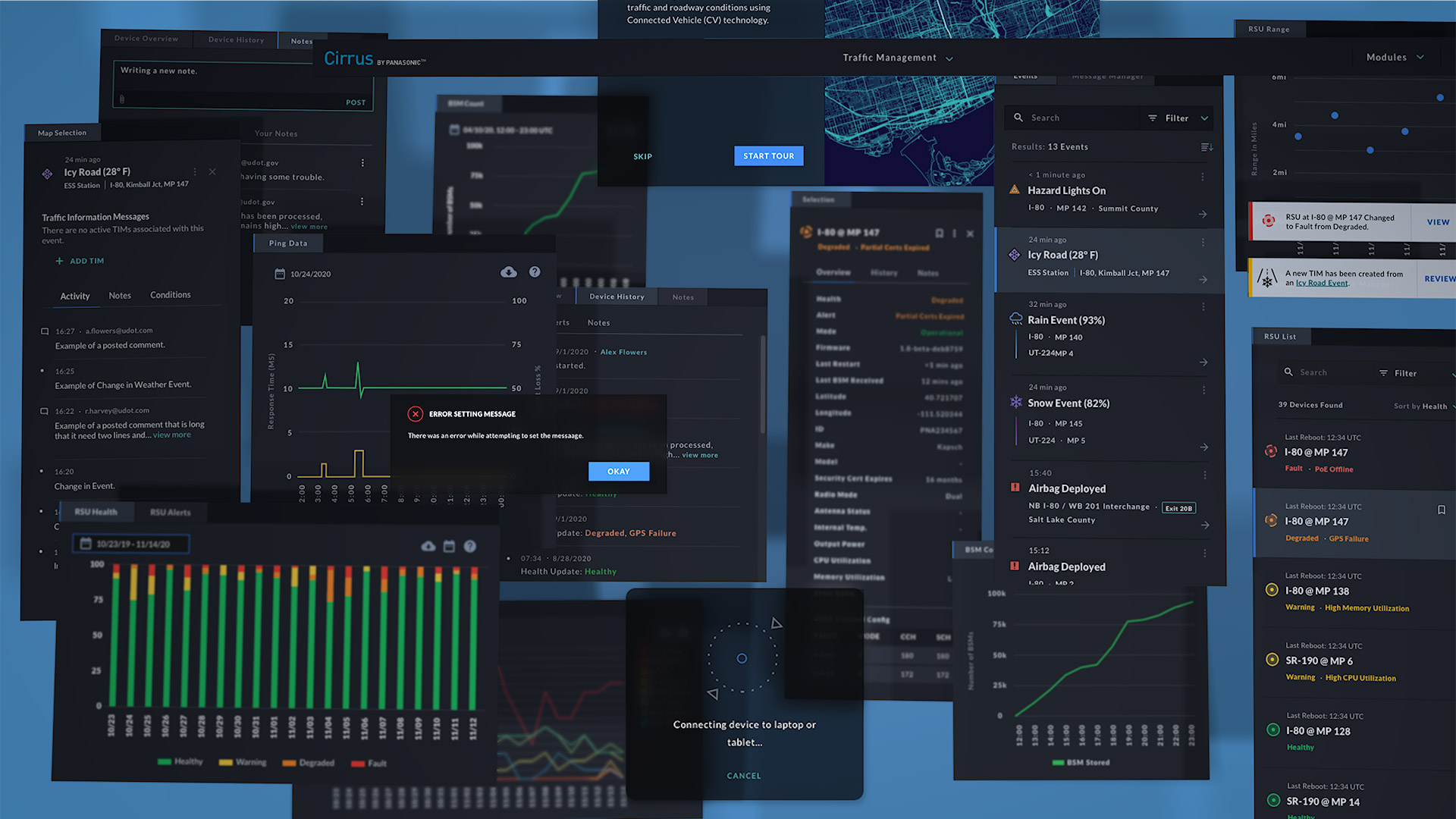Click the Search field in Events panel
The width and height of the screenshot is (1456, 819).
(1072, 118)
